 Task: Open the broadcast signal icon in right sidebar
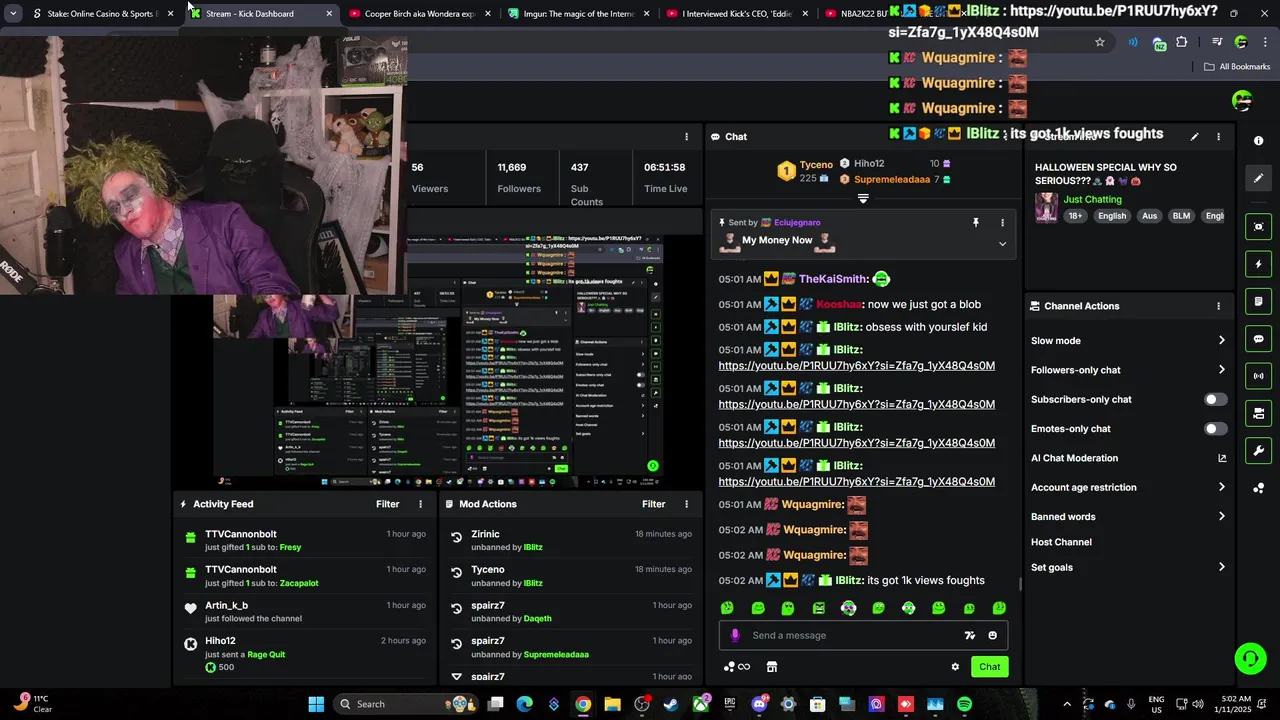coord(1259,376)
